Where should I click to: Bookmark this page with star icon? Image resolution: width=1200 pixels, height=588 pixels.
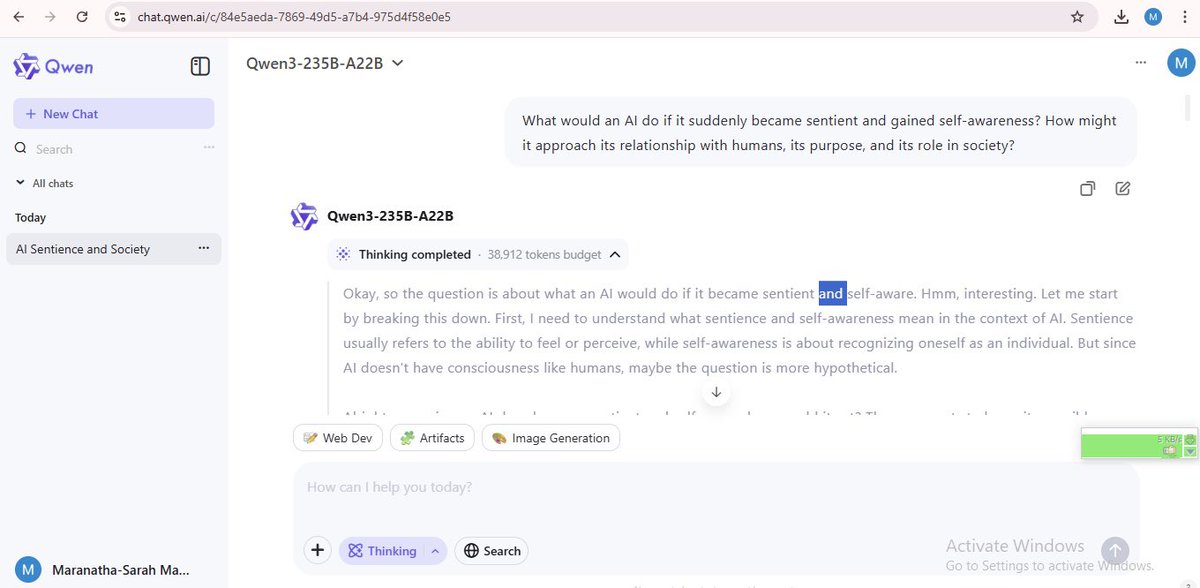click(x=1077, y=17)
